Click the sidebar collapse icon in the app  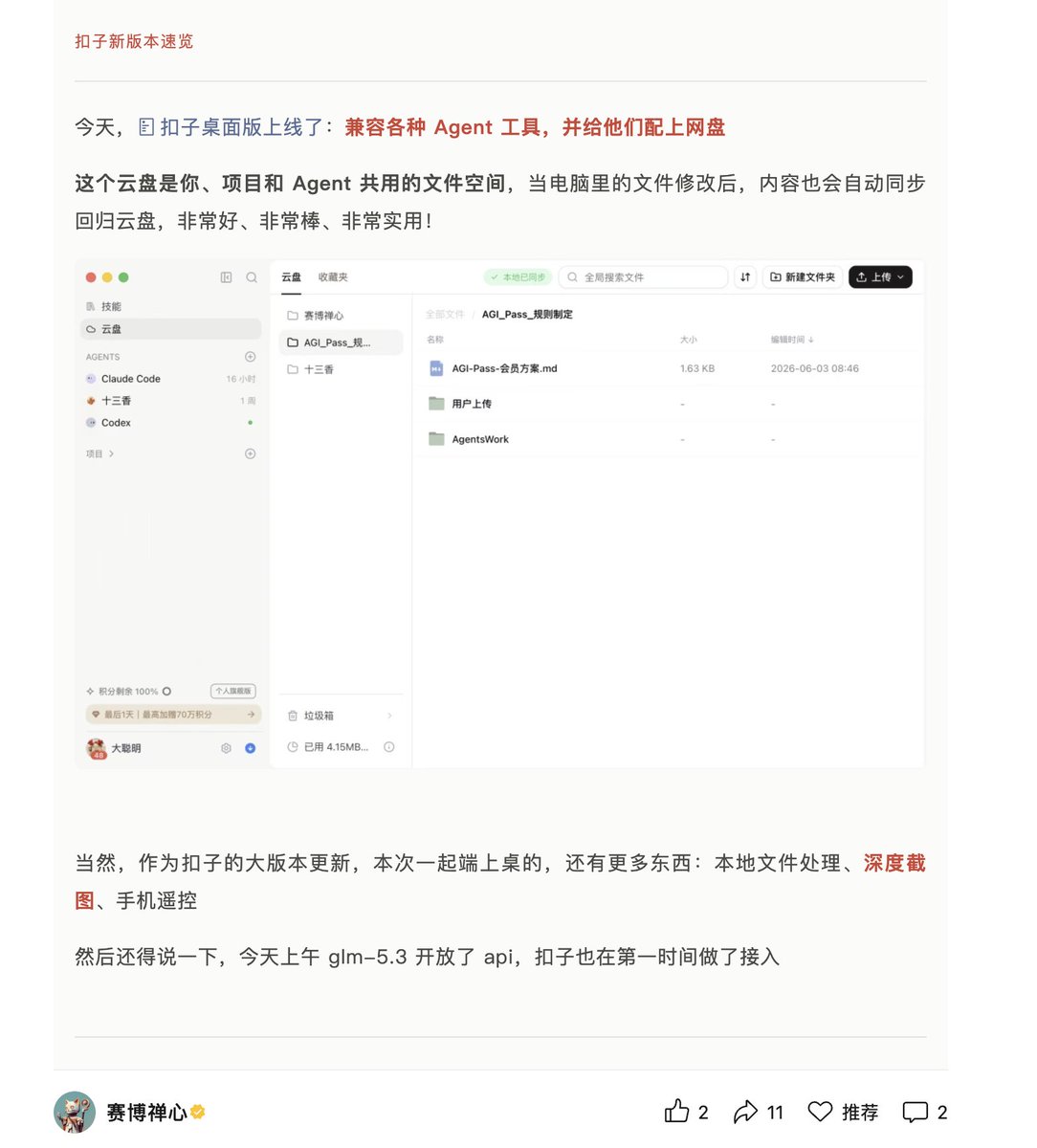click(226, 277)
